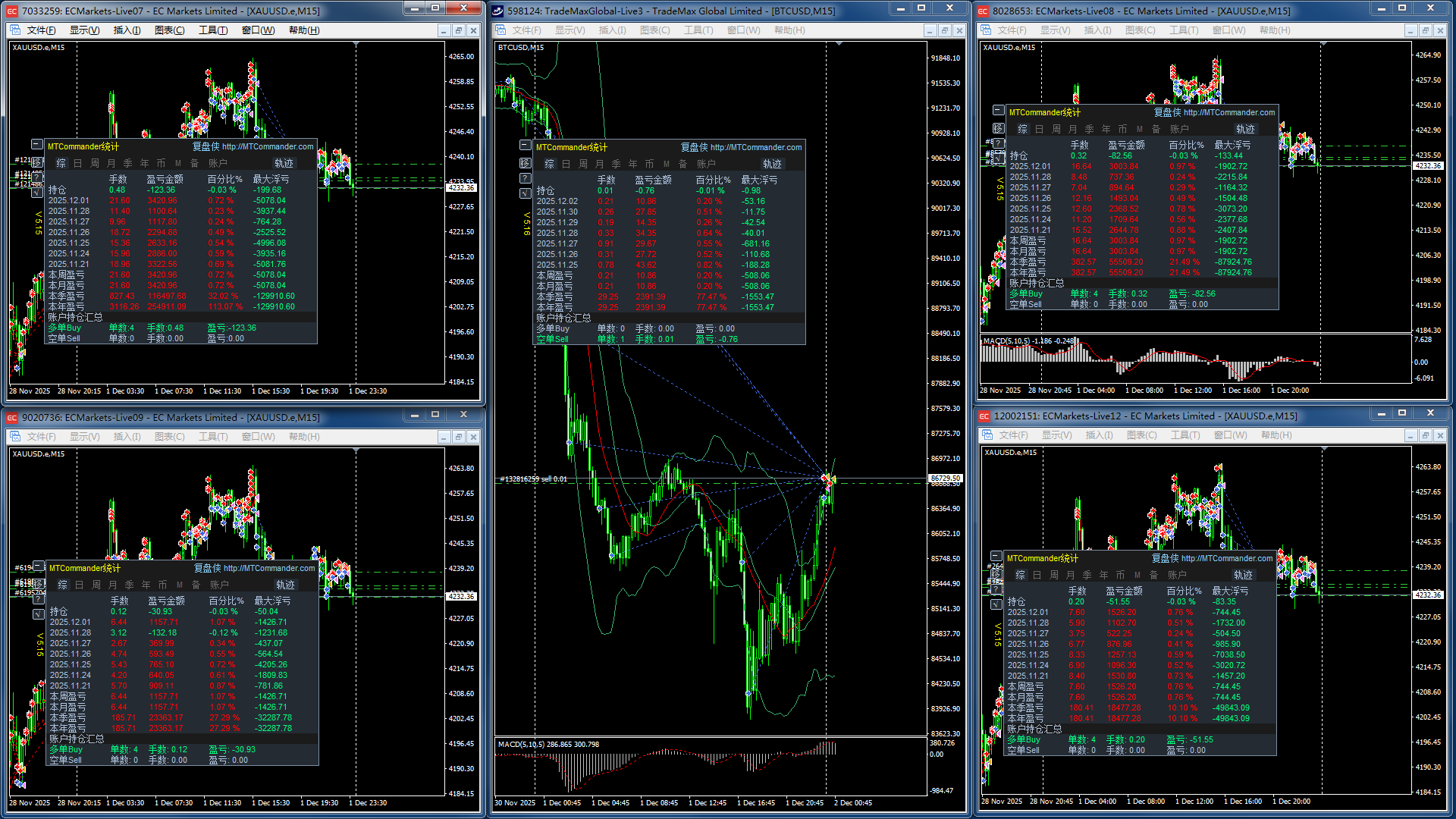Click the restore inner chart icon in the 9020736 menu bar
The image size is (1456, 819).
click(458, 437)
